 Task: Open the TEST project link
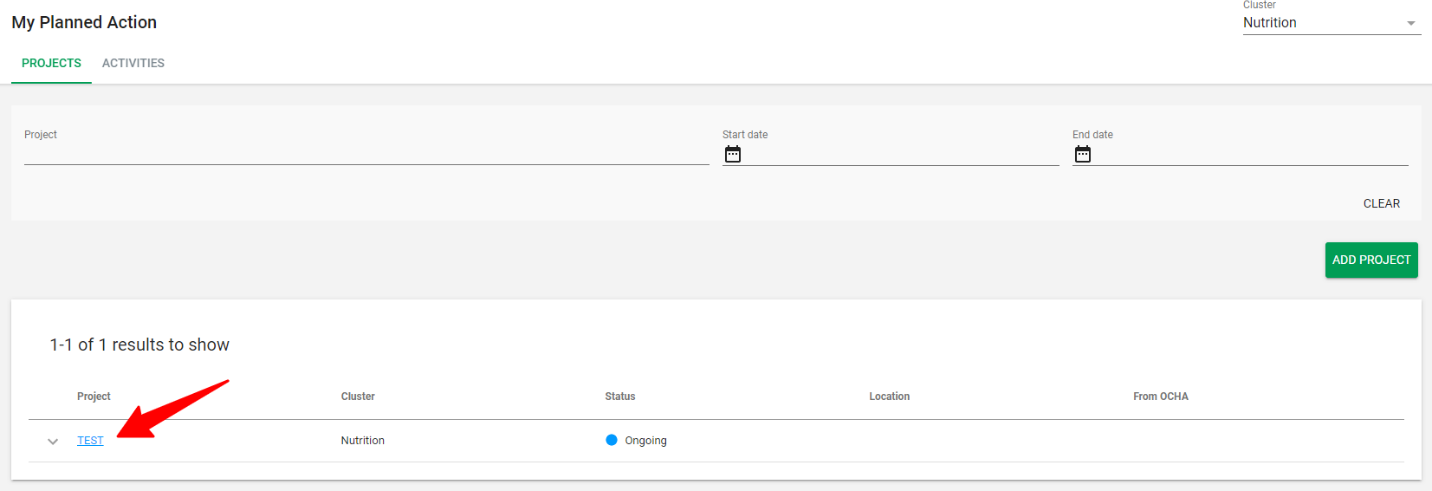pos(90,440)
